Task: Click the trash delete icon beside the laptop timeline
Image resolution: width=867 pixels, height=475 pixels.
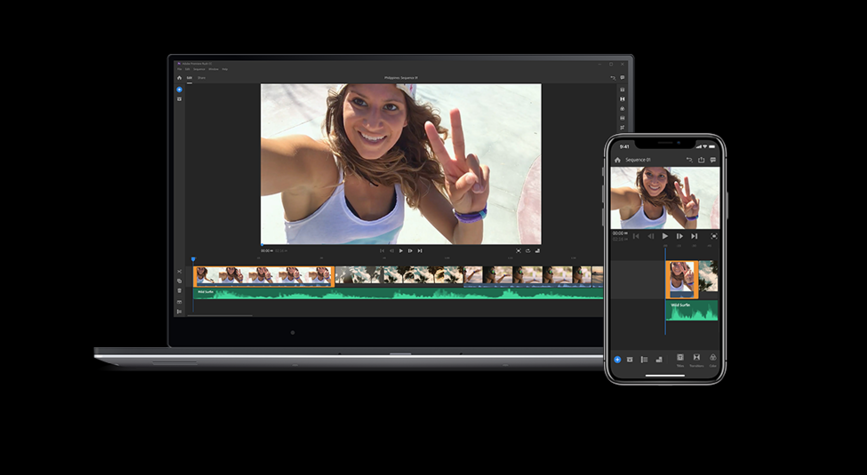Action: coord(180,291)
